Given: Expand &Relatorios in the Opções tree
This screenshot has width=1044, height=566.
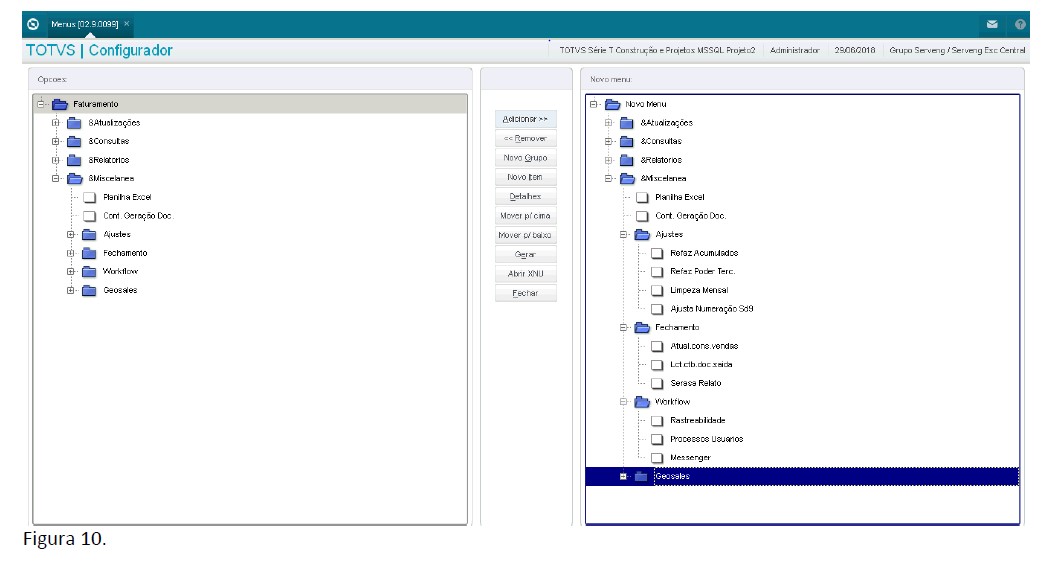Looking at the screenshot, I should pyautogui.click(x=56, y=160).
